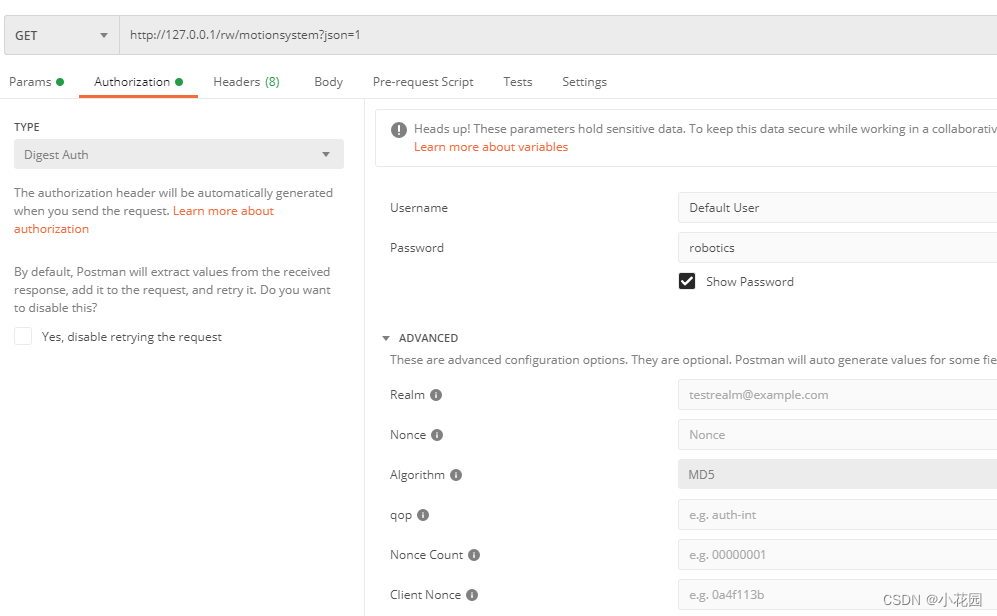997x616 pixels.
Task: Open the GET method dropdown
Action: tap(61, 35)
